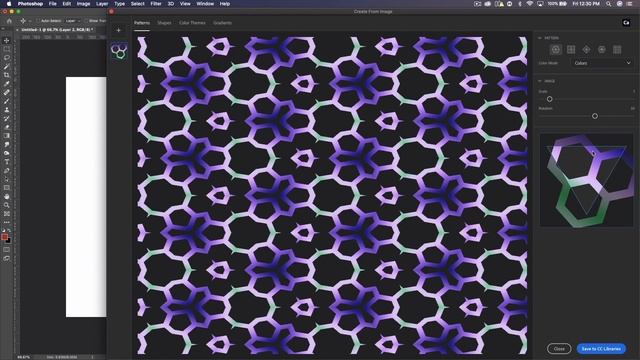
Task: Select the Clone Stamp tool
Action: [x=7, y=110]
